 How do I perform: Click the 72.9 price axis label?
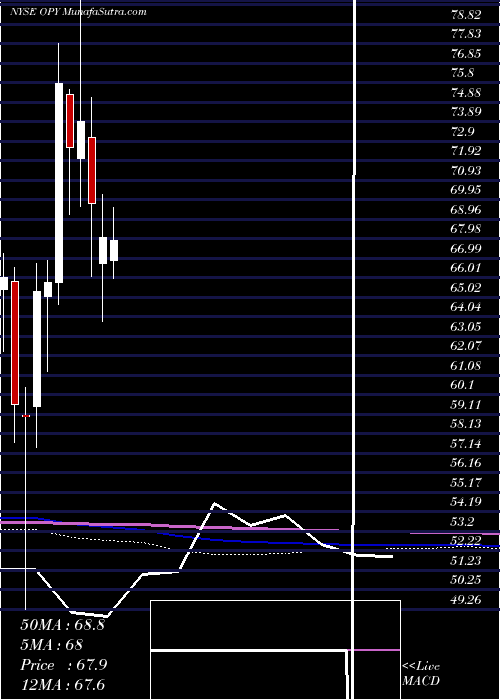463,132
